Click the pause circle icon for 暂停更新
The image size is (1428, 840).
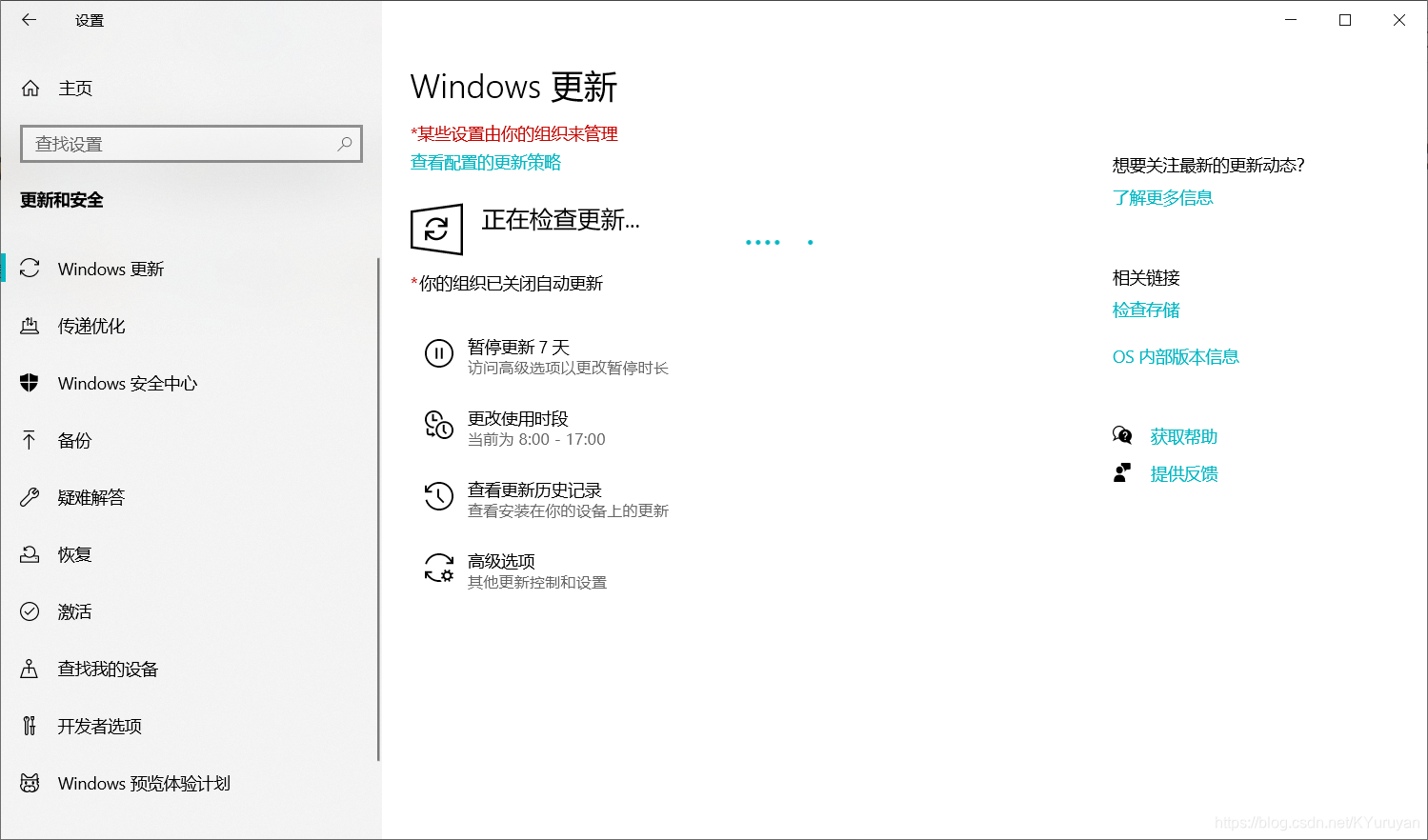(x=438, y=353)
